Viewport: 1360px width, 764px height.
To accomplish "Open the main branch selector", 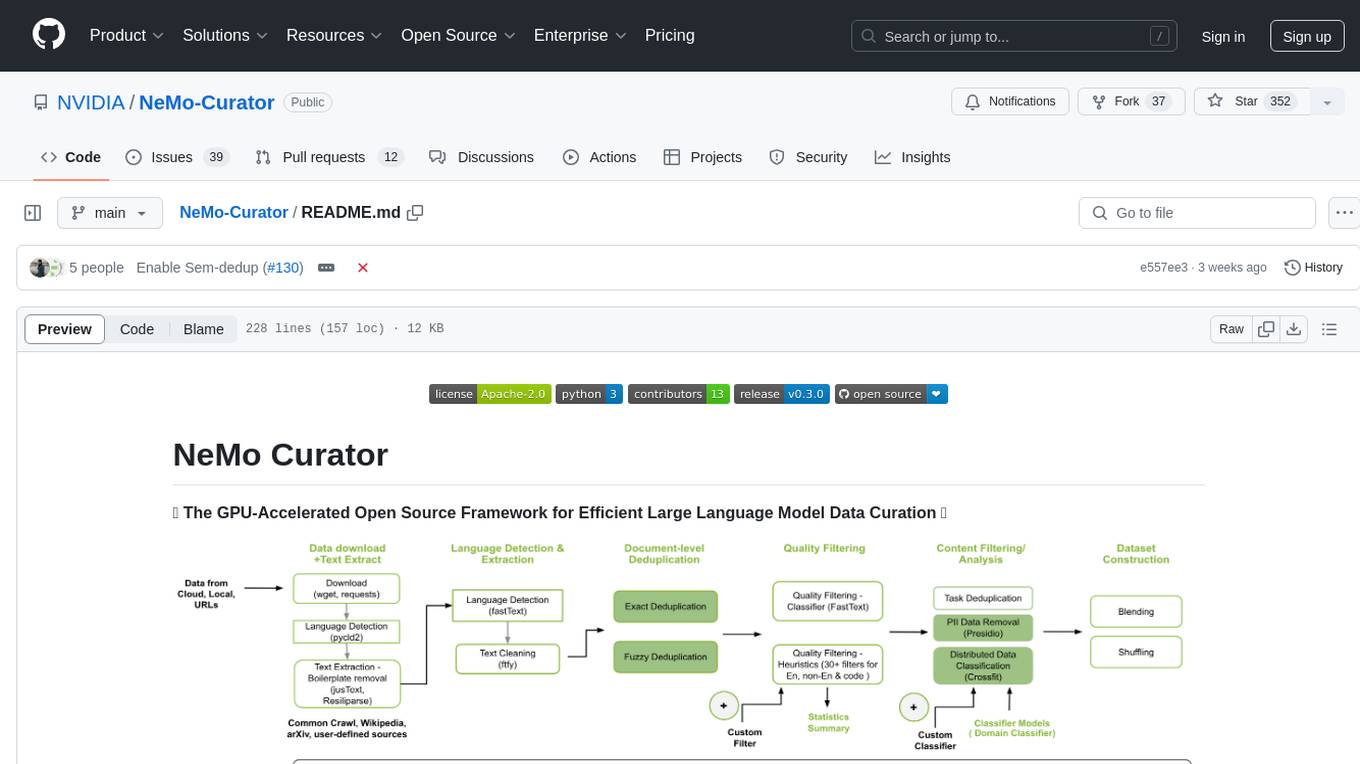I will point(110,213).
